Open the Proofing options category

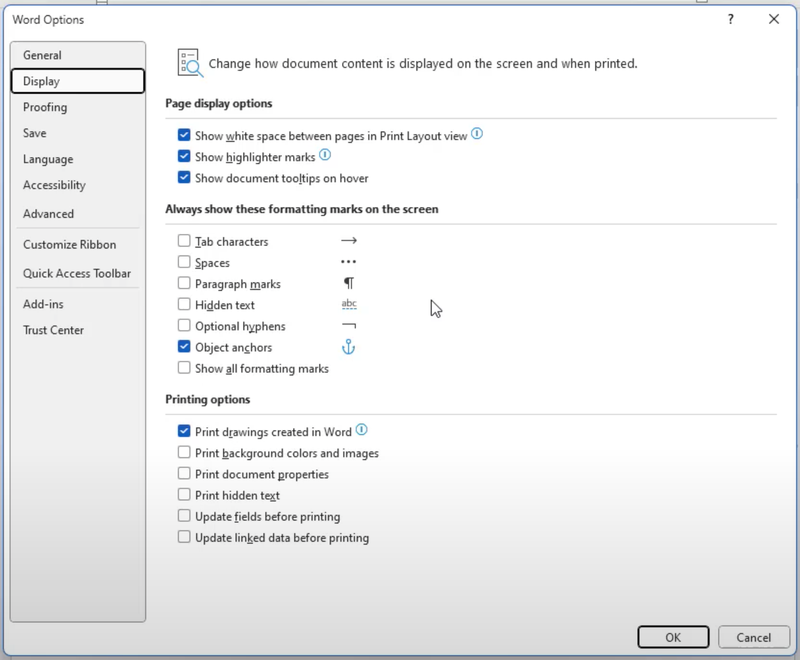(45, 107)
